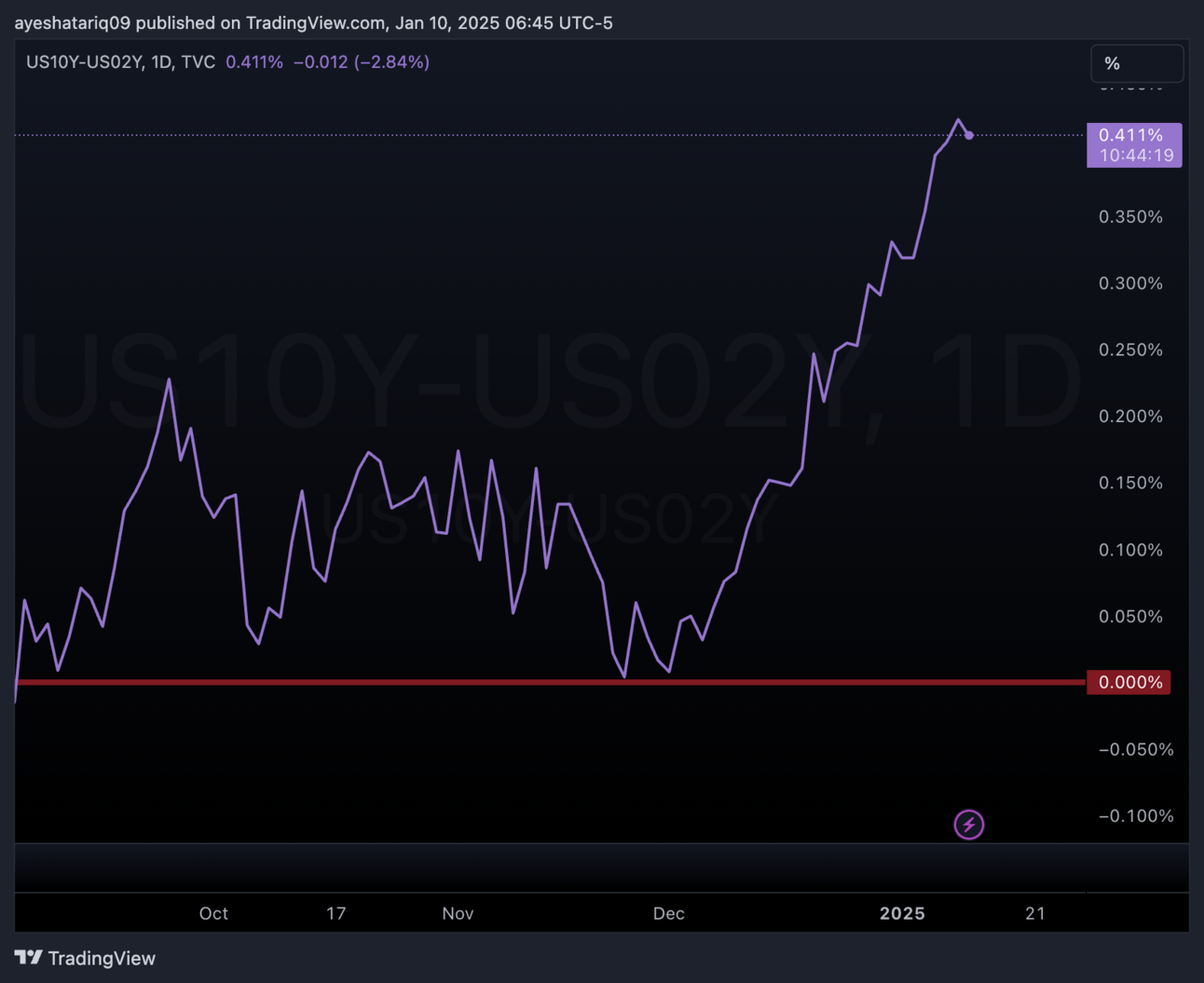Click the 0.350% price axis label
Viewport: 1204px width, 983px height.
click(1130, 217)
